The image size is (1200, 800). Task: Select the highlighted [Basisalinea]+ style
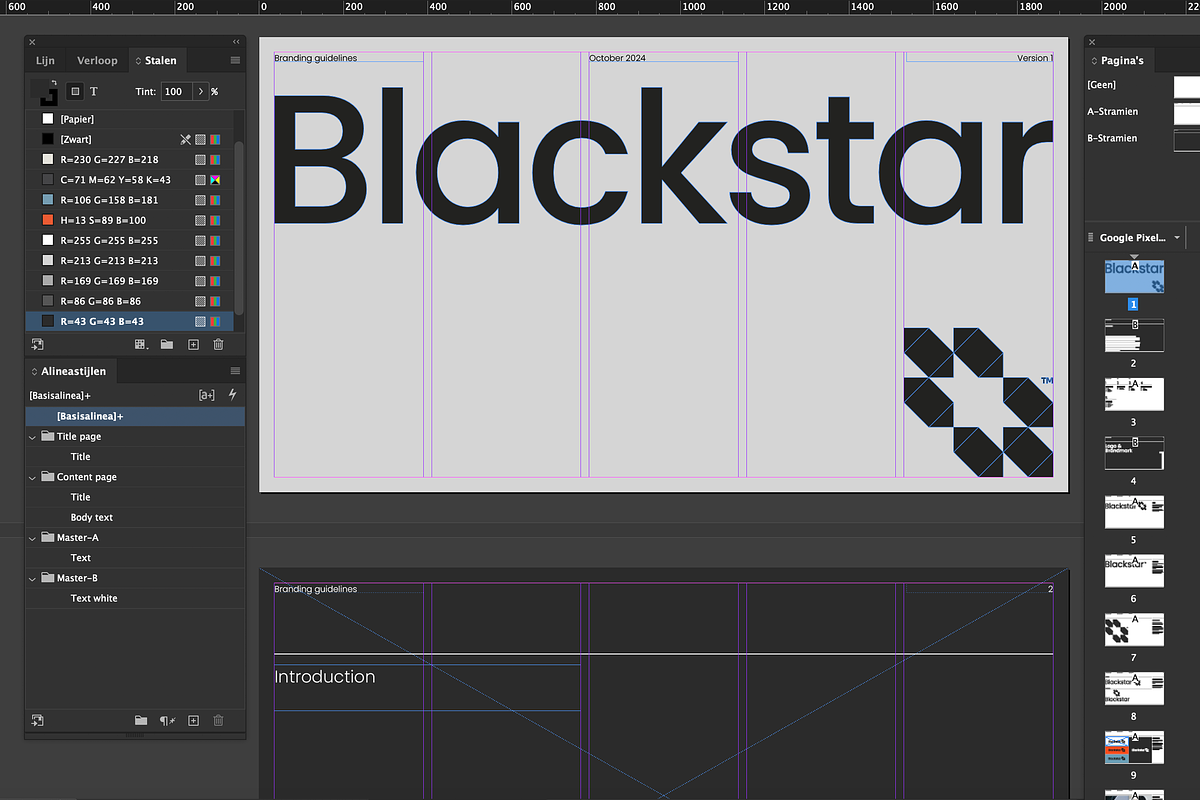point(135,416)
